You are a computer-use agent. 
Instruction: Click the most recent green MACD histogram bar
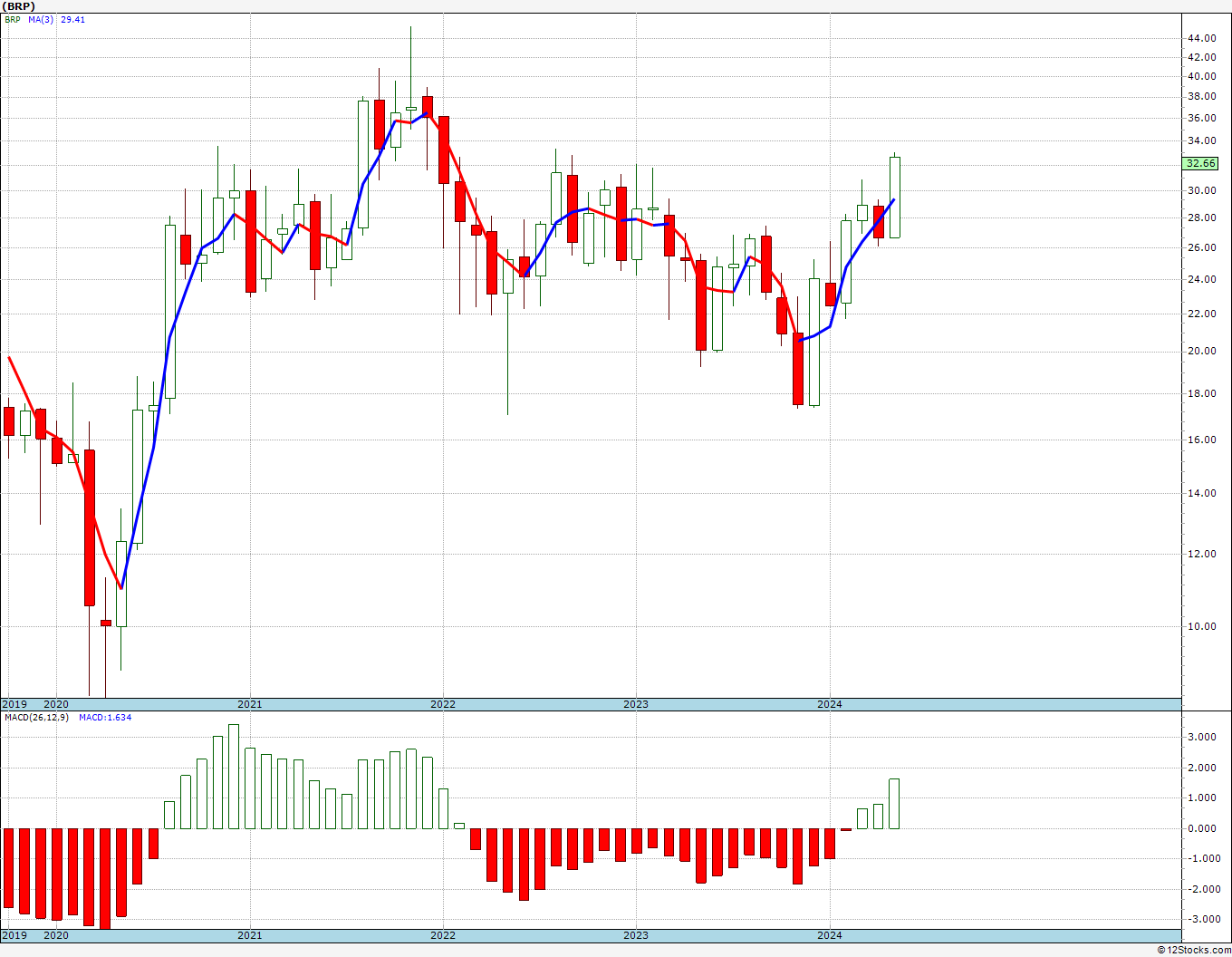(894, 804)
